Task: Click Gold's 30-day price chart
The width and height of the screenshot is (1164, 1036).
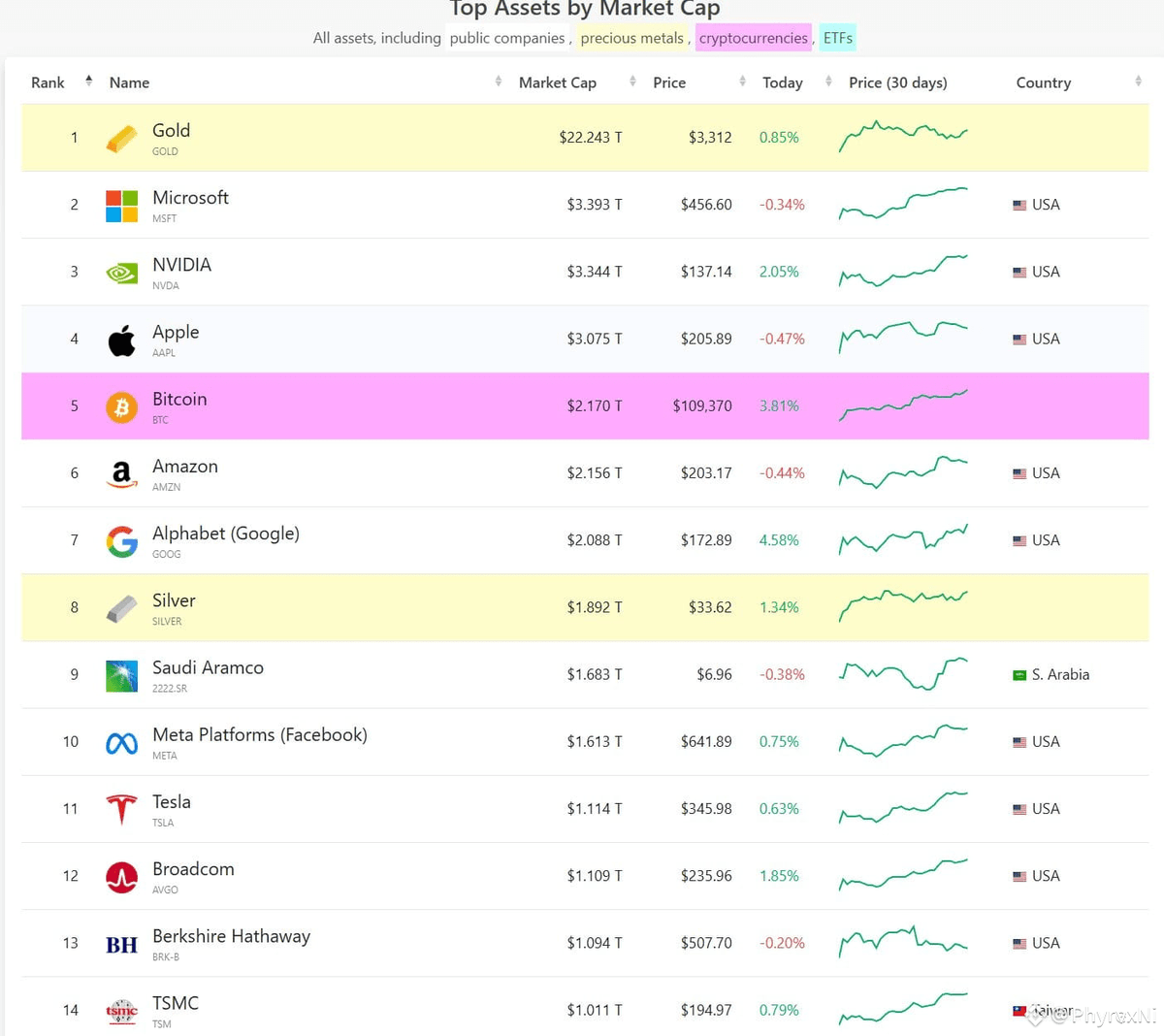Action: (x=903, y=137)
